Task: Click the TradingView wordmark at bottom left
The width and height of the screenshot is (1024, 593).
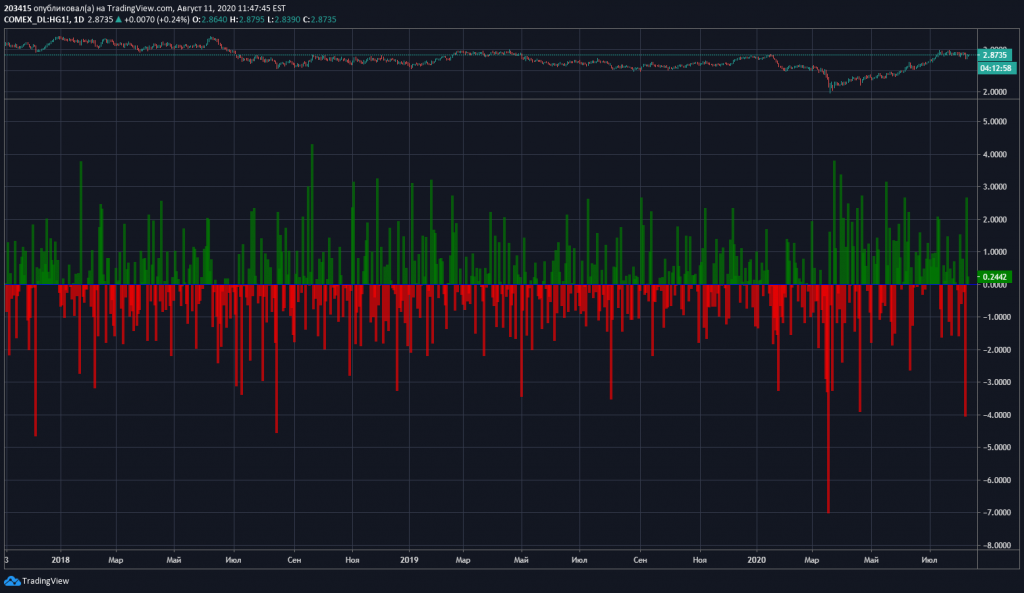Action: pyautogui.click(x=45, y=581)
